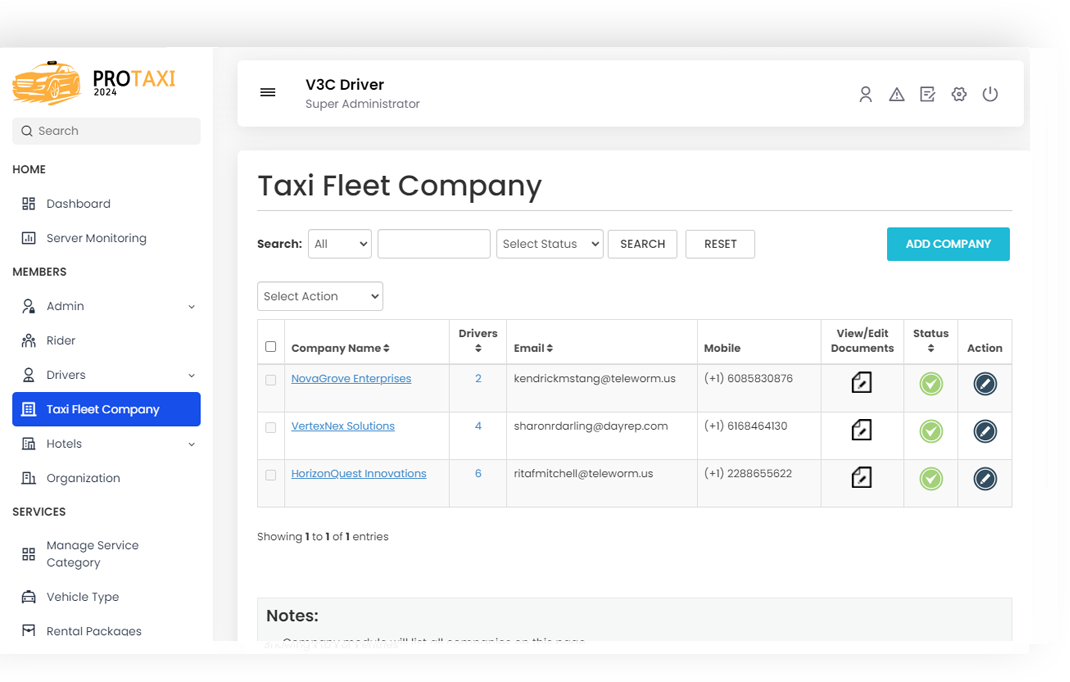Open documents icon for VertexNex Solutions
Image resolution: width=1070 pixels, height=682 pixels.
tap(861, 430)
